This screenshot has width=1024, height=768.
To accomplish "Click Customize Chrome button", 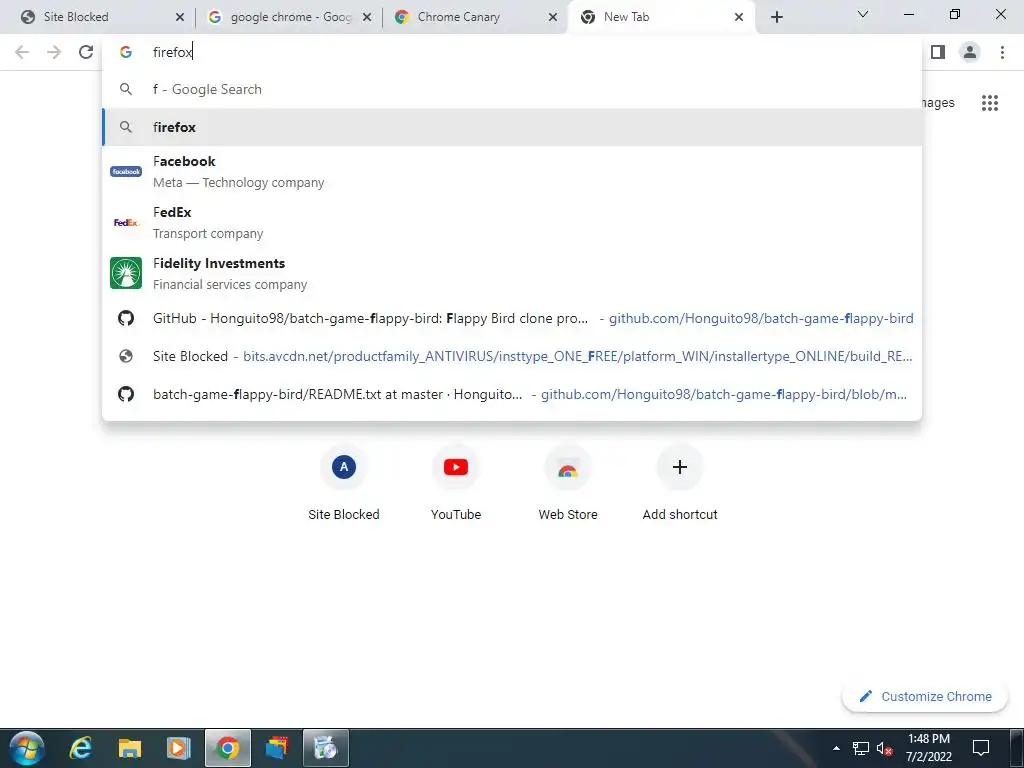I will pos(925,696).
